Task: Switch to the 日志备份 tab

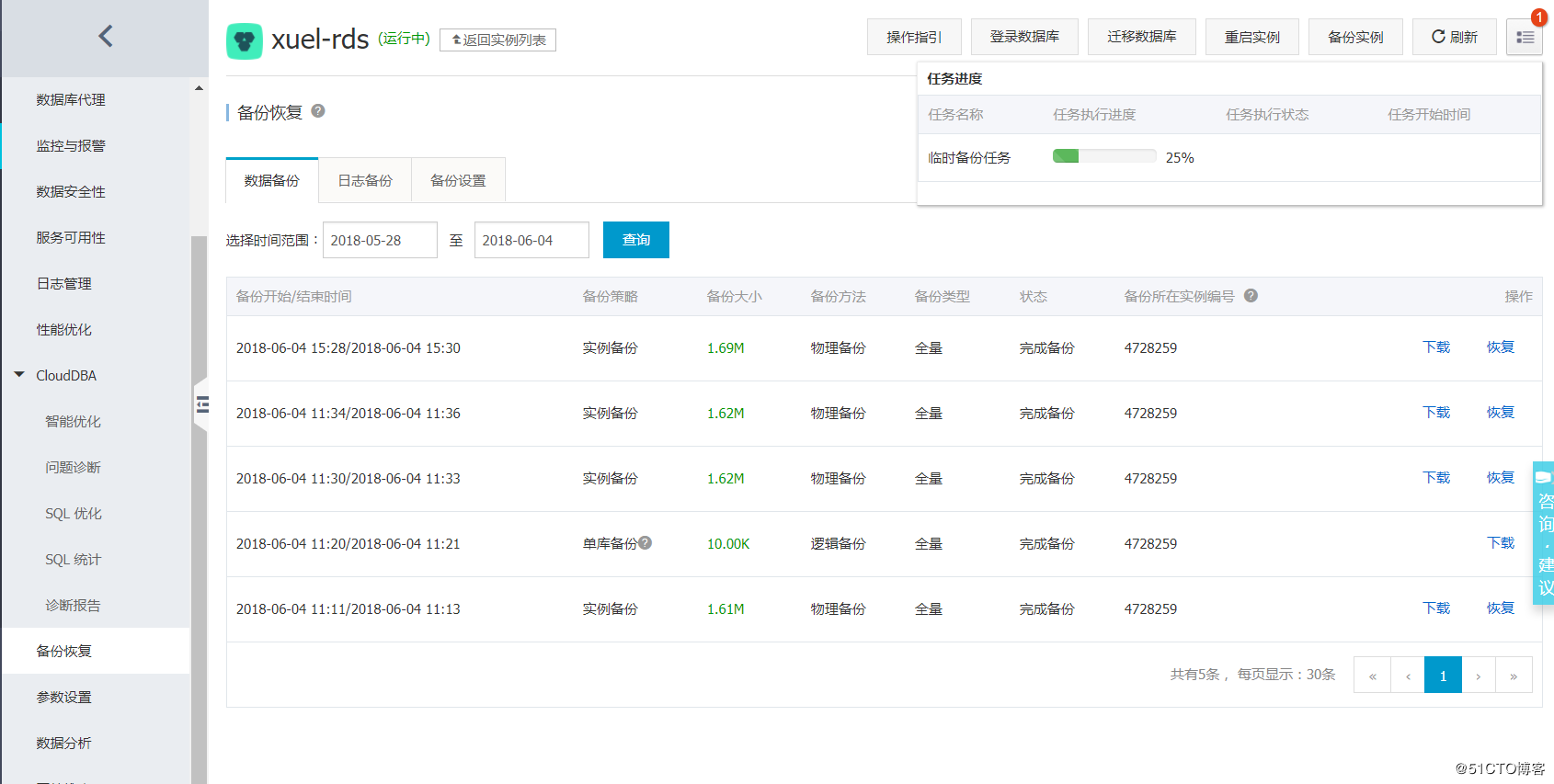Action: pos(365,181)
